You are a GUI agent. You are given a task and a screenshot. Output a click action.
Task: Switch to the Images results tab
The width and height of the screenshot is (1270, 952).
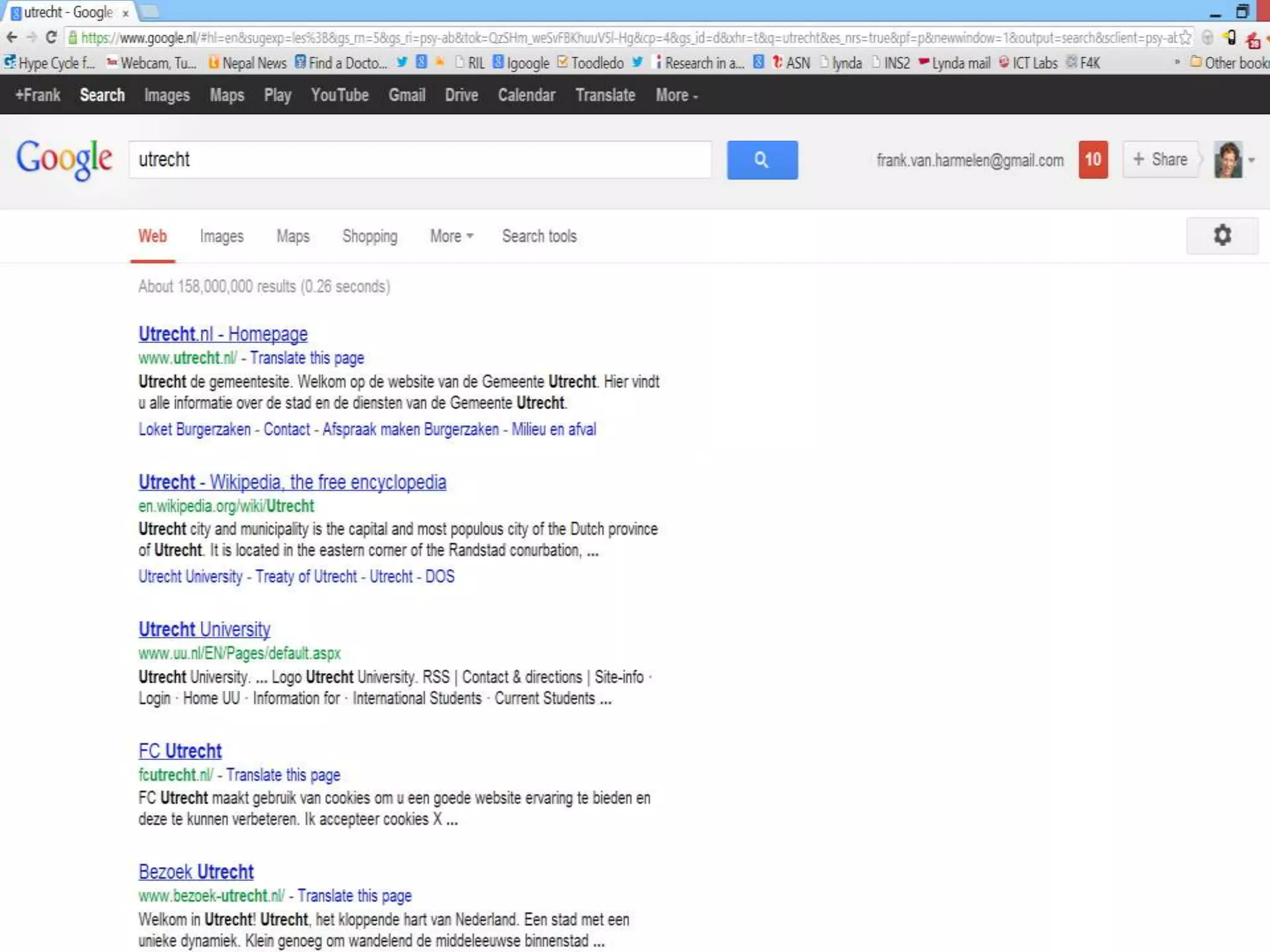pyautogui.click(x=221, y=236)
